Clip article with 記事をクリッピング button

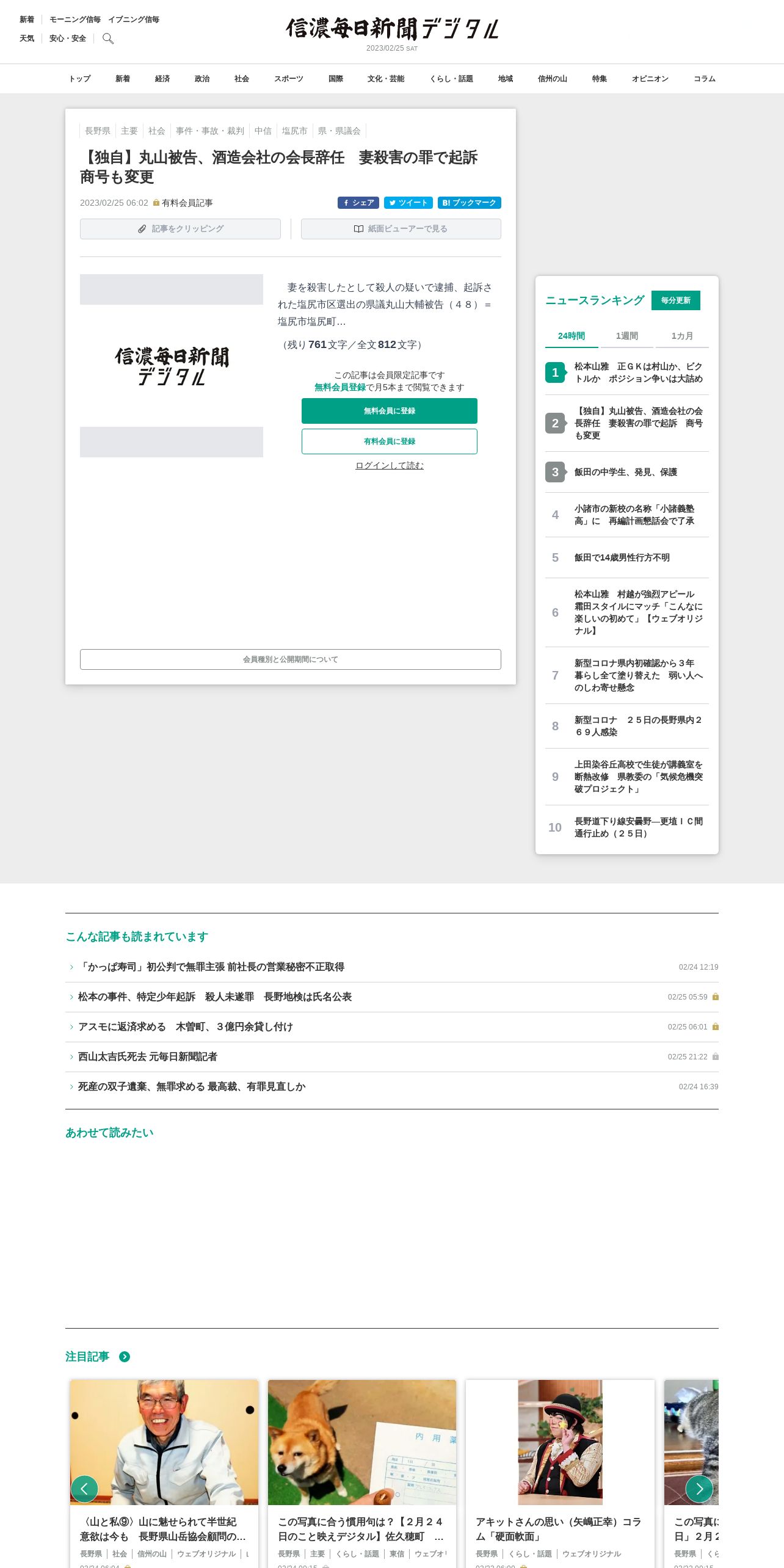(180, 229)
